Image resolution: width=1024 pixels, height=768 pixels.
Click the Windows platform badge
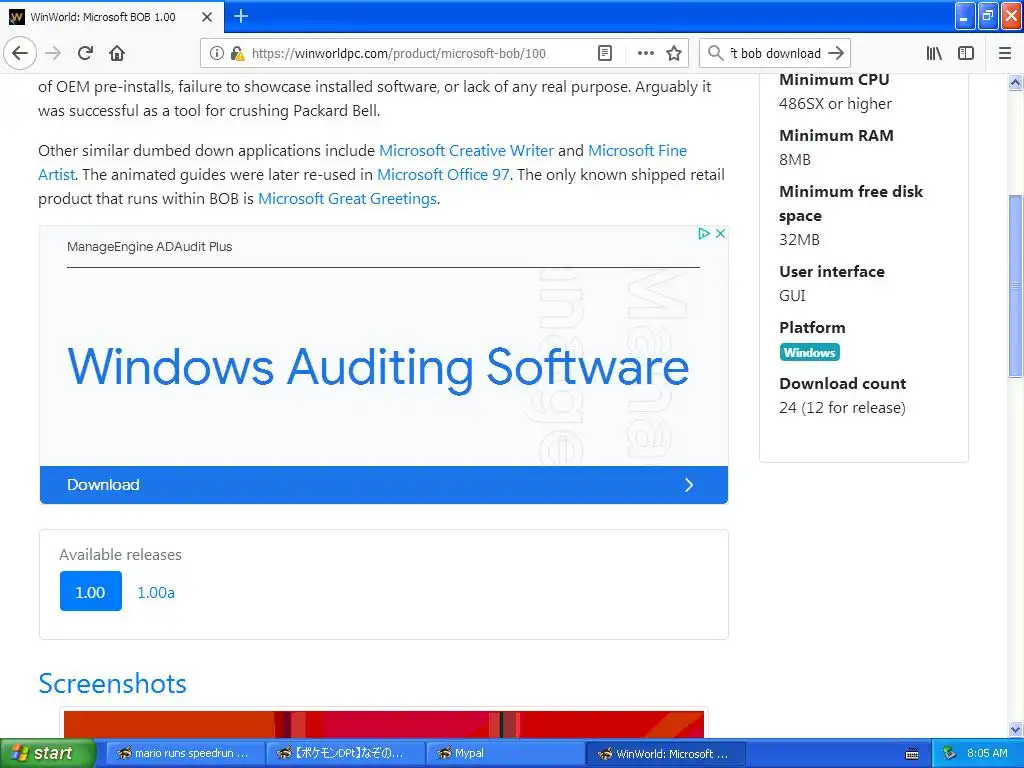(810, 353)
